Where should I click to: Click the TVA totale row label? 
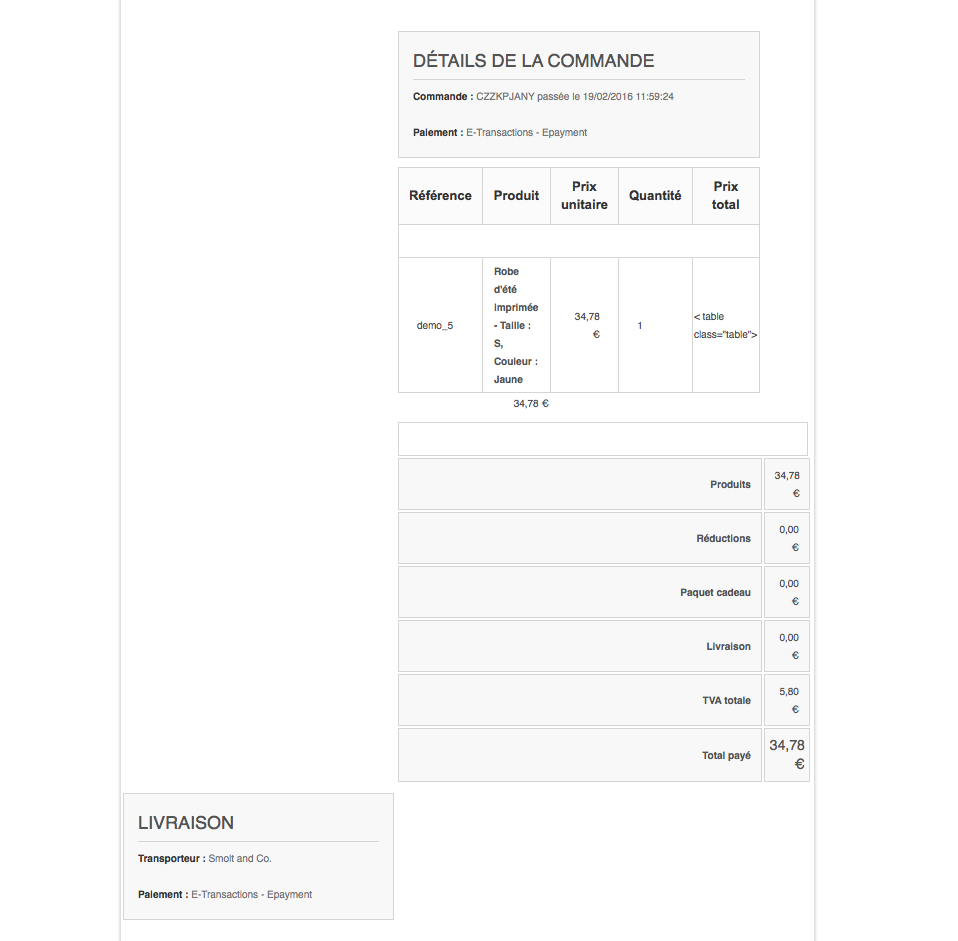pos(726,701)
